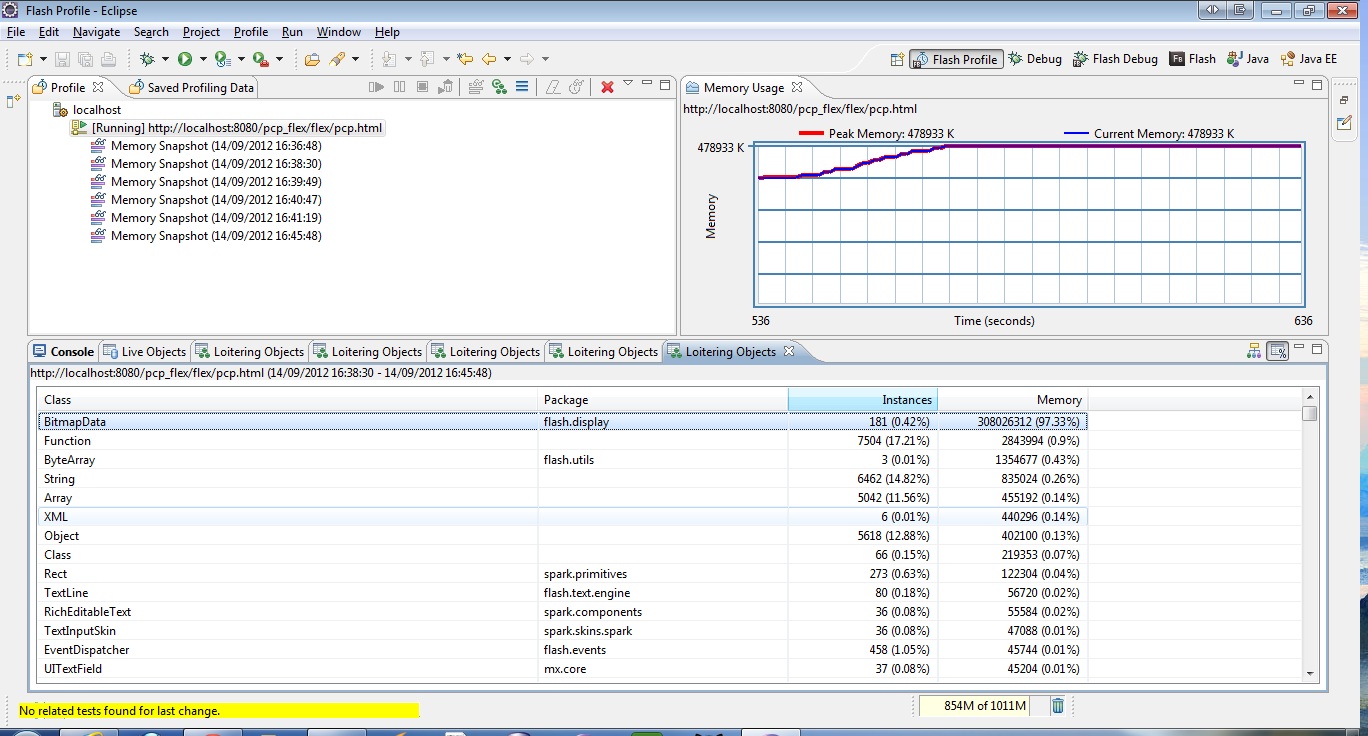Open the Debug launch dropdown arrow

tap(166, 59)
